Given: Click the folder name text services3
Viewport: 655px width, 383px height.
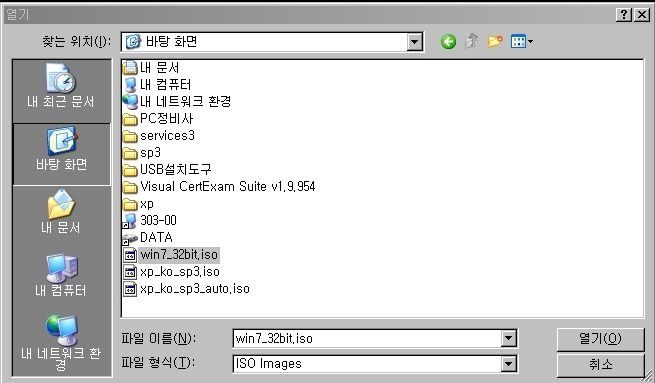Looking at the screenshot, I should 167,136.
